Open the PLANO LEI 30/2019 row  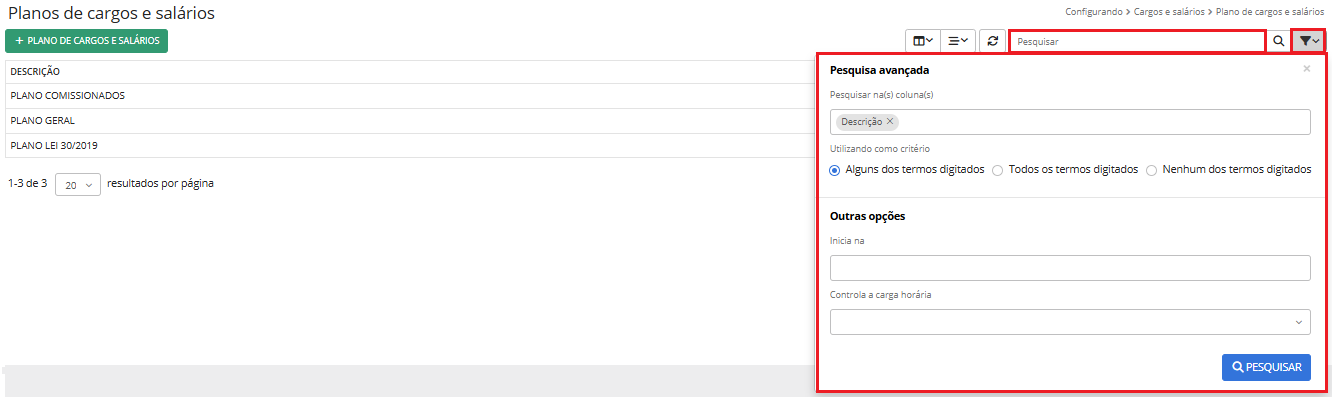click(x=411, y=146)
